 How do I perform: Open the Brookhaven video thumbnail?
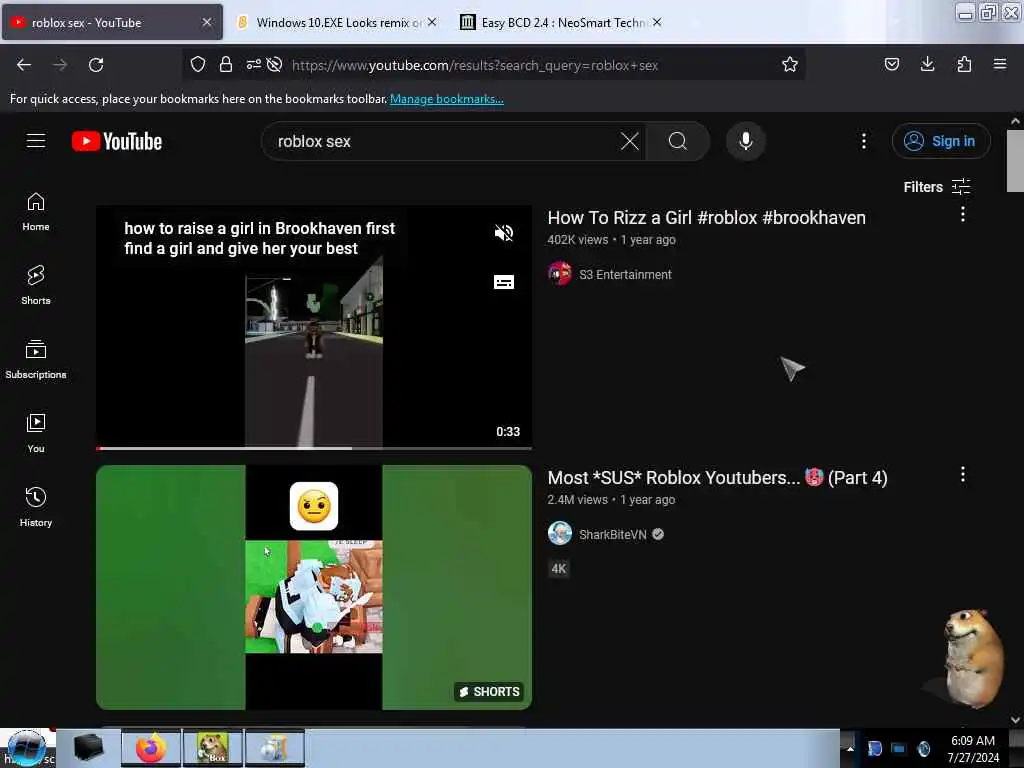coord(313,327)
